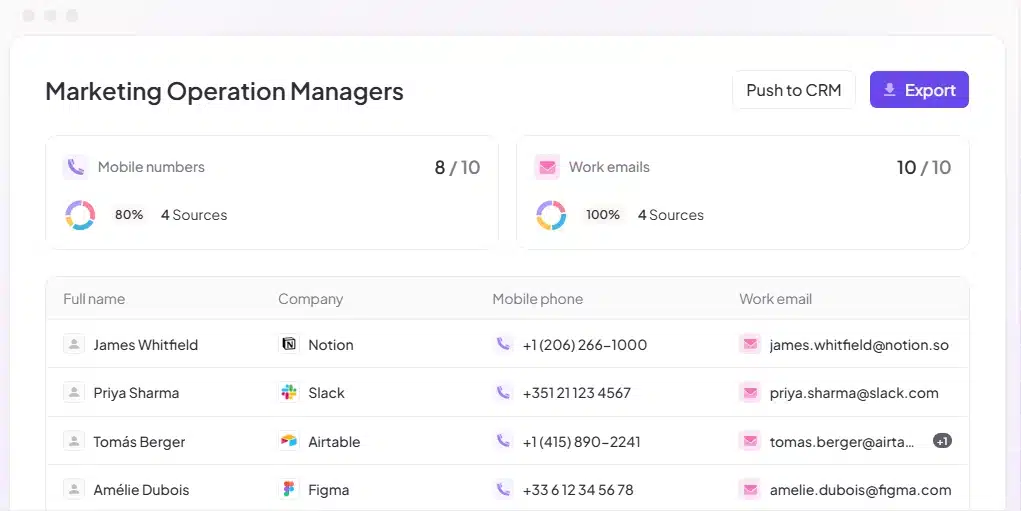
Task: Click phone number +1 (415) 890-2241
Action: click(x=581, y=442)
